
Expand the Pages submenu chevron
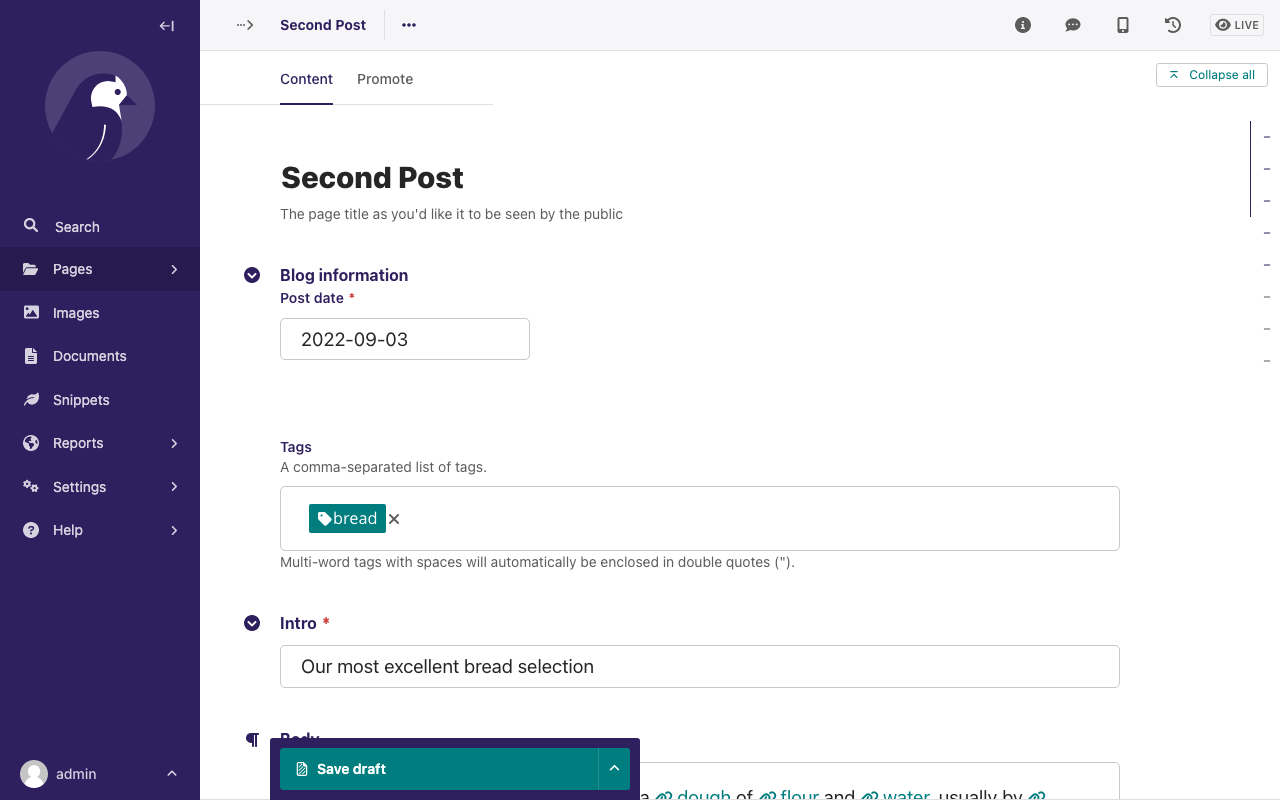tap(174, 269)
